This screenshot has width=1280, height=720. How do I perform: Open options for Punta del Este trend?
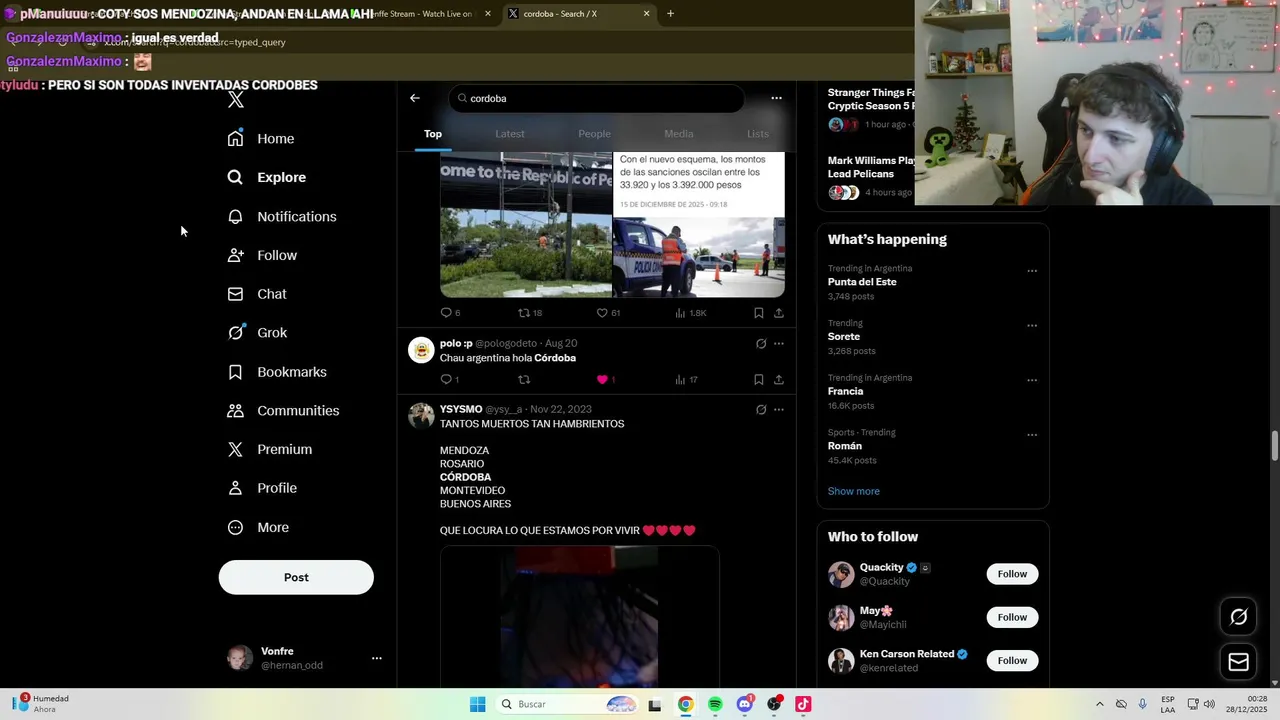[x=1032, y=271]
